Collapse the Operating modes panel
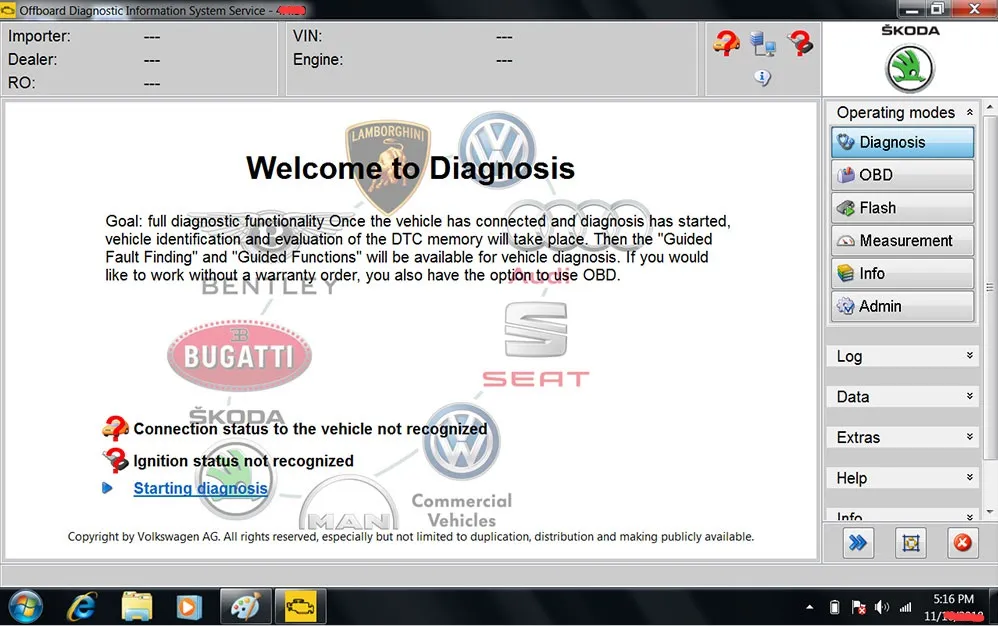Viewport: 998px width, 626px height. point(970,112)
